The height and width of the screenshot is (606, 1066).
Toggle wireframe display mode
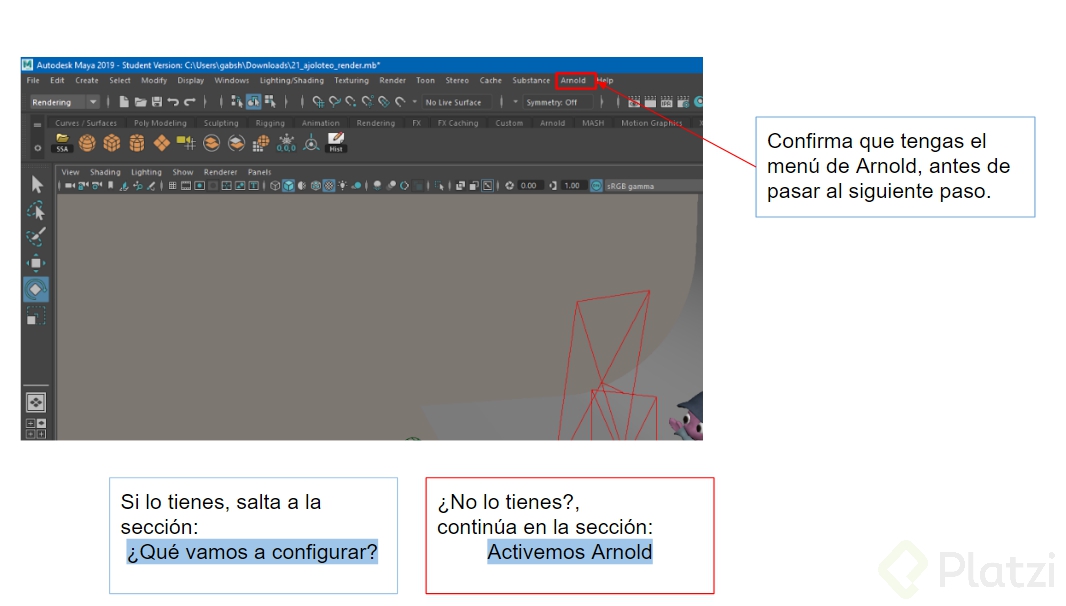(x=275, y=186)
